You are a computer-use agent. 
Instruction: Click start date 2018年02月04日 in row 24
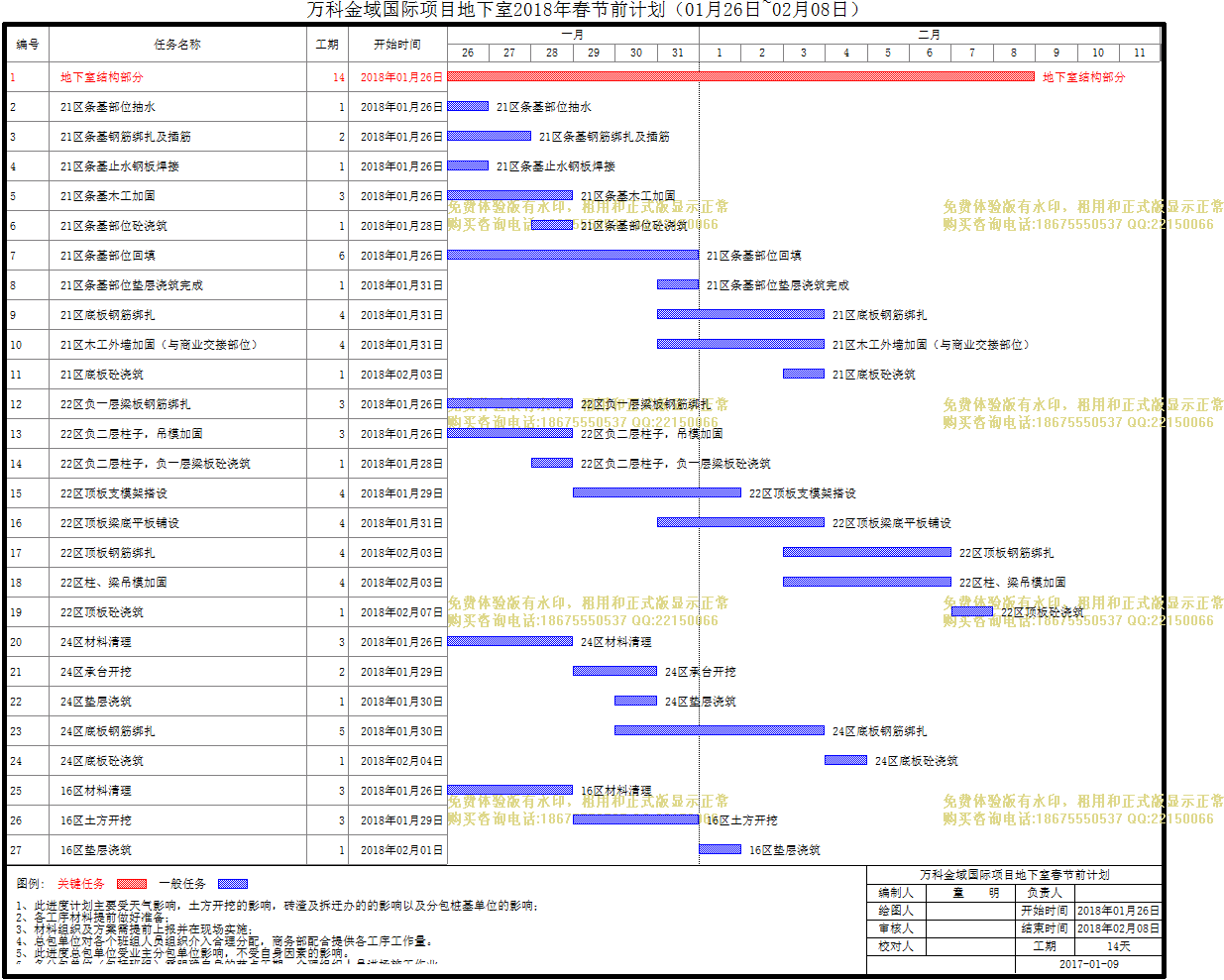[401, 761]
